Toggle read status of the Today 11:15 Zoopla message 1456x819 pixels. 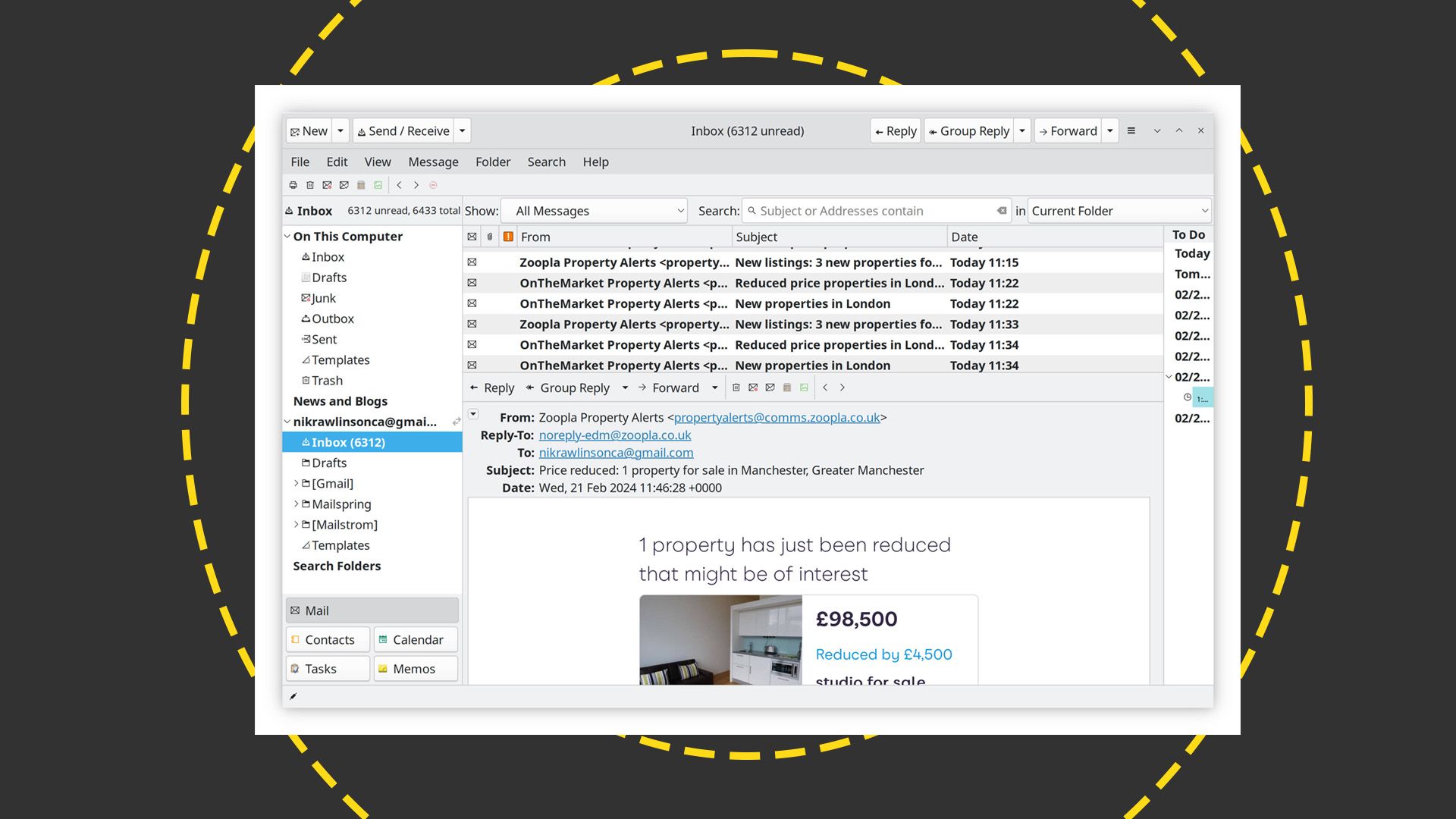tap(472, 262)
